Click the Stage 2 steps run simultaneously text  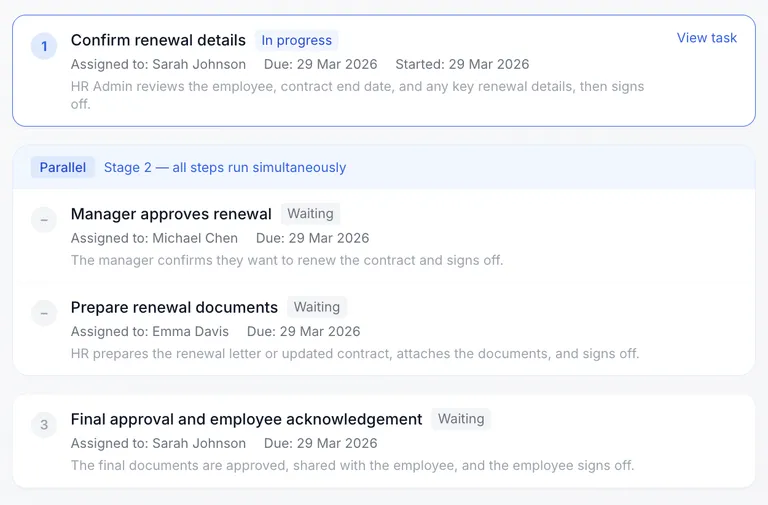(x=225, y=167)
